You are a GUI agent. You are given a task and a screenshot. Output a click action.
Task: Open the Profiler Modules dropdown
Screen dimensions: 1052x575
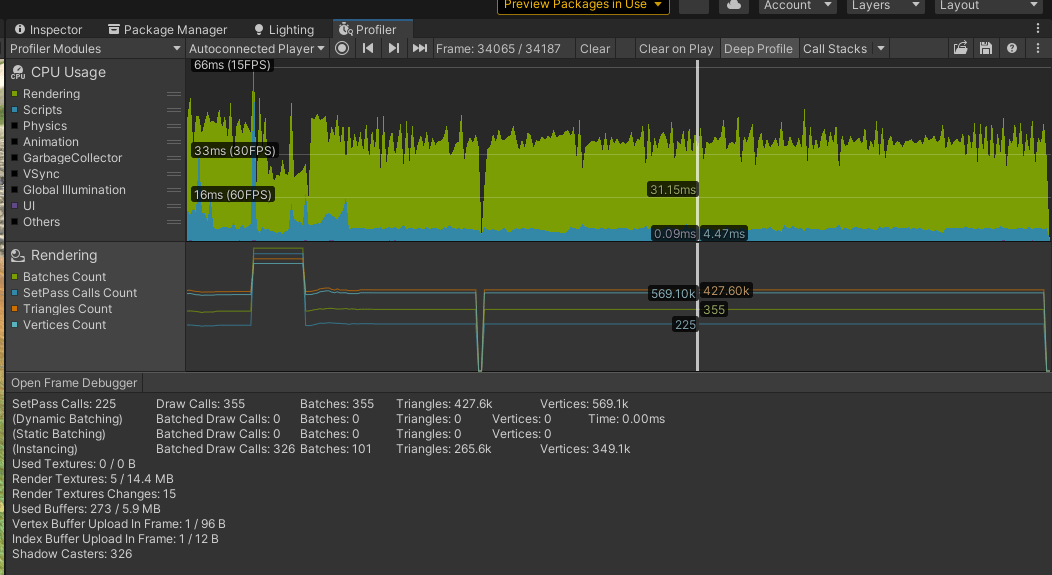click(94, 48)
